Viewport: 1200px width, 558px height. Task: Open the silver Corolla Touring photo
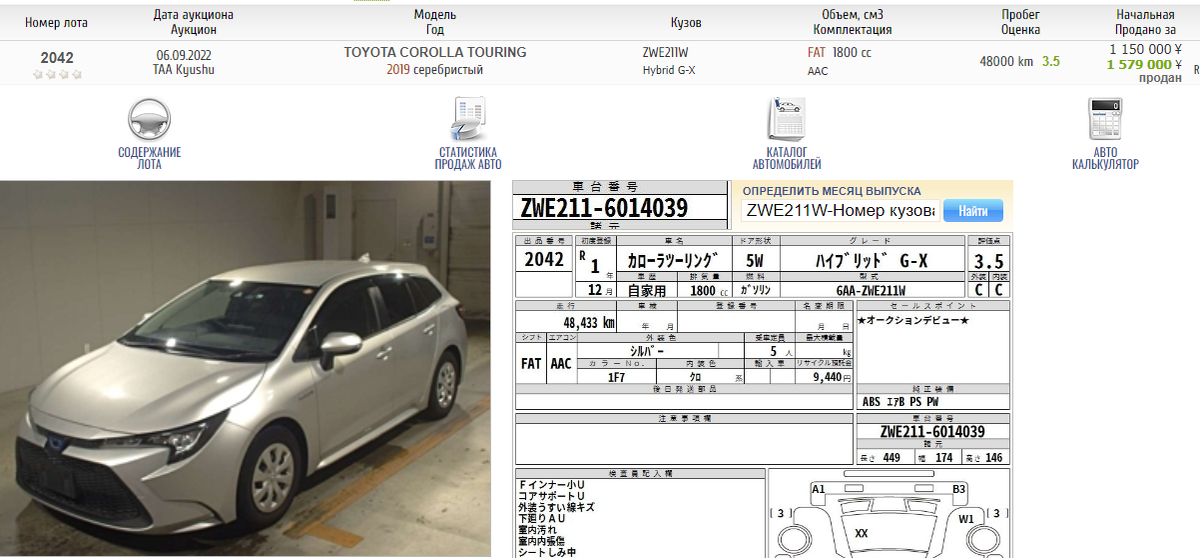point(245,368)
